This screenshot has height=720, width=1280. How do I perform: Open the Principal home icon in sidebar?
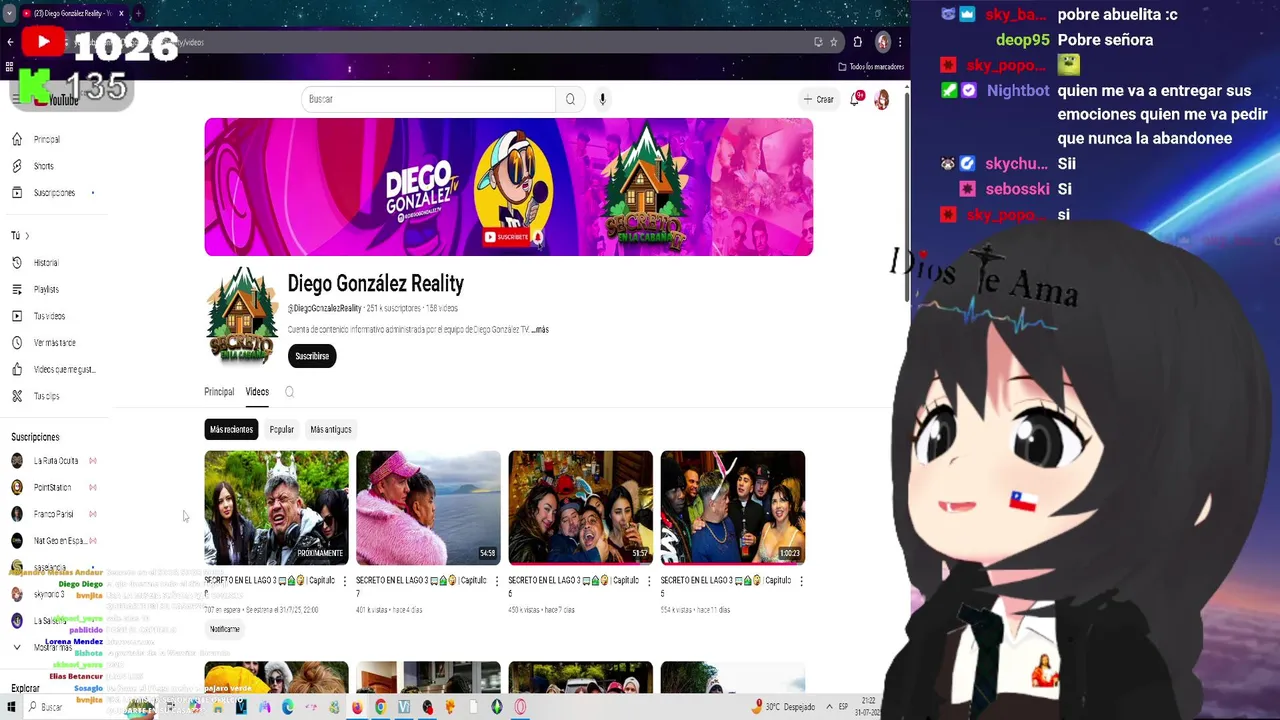pyautogui.click(x=17, y=139)
